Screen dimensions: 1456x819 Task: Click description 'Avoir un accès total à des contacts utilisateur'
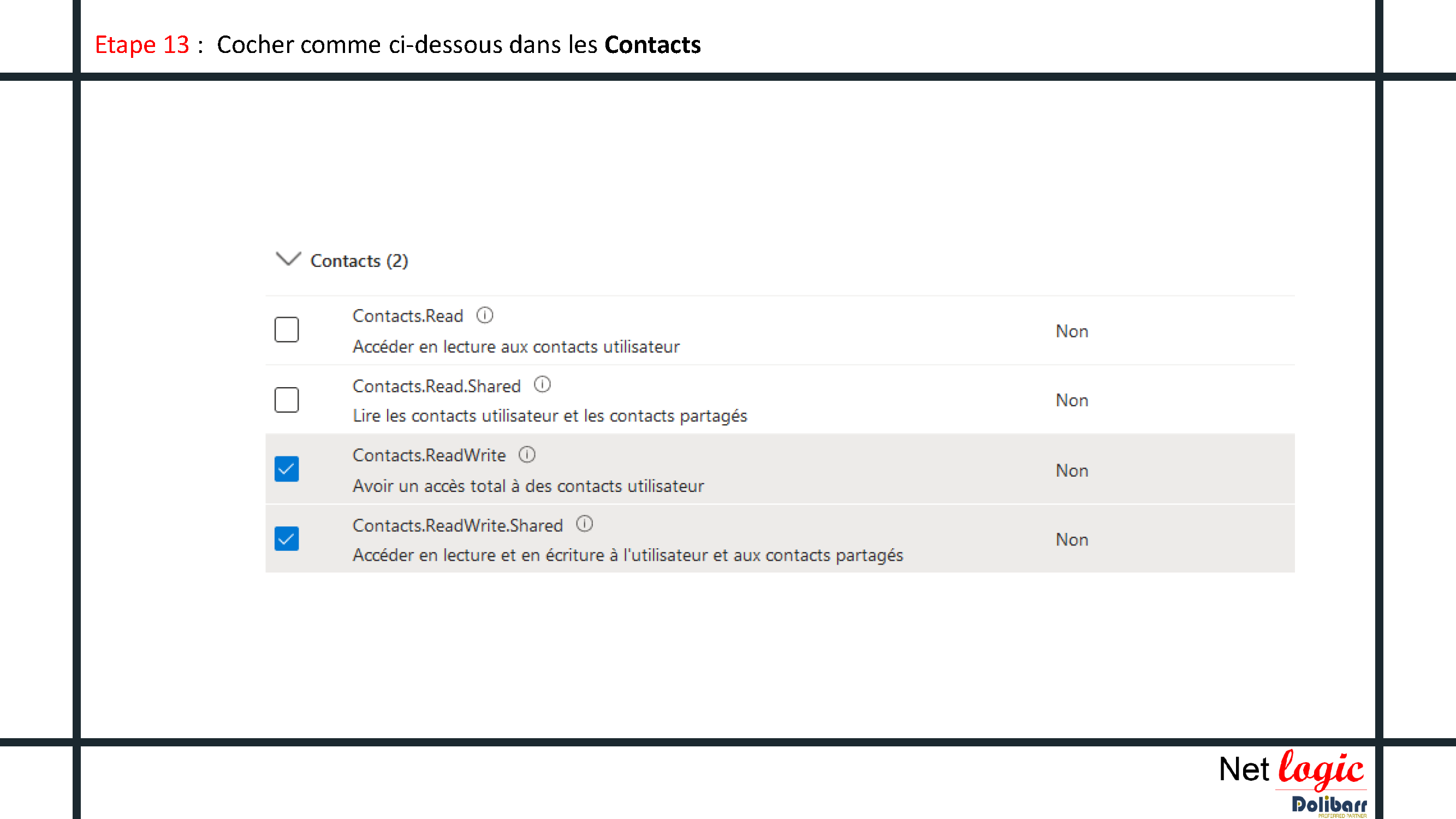[528, 486]
